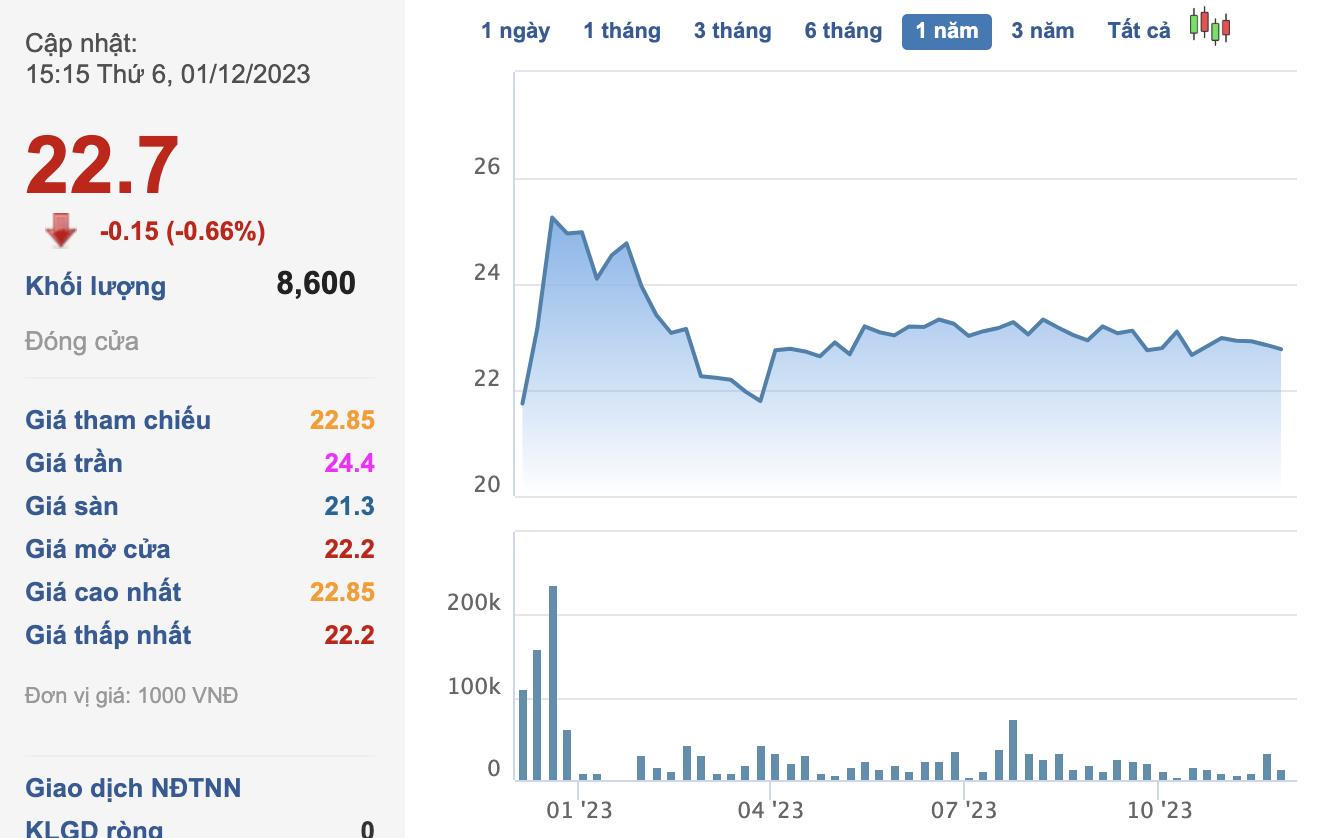Click the 07 '23 timeline label
The width and height of the screenshot is (1318, 838).
[x=964, y=809]
